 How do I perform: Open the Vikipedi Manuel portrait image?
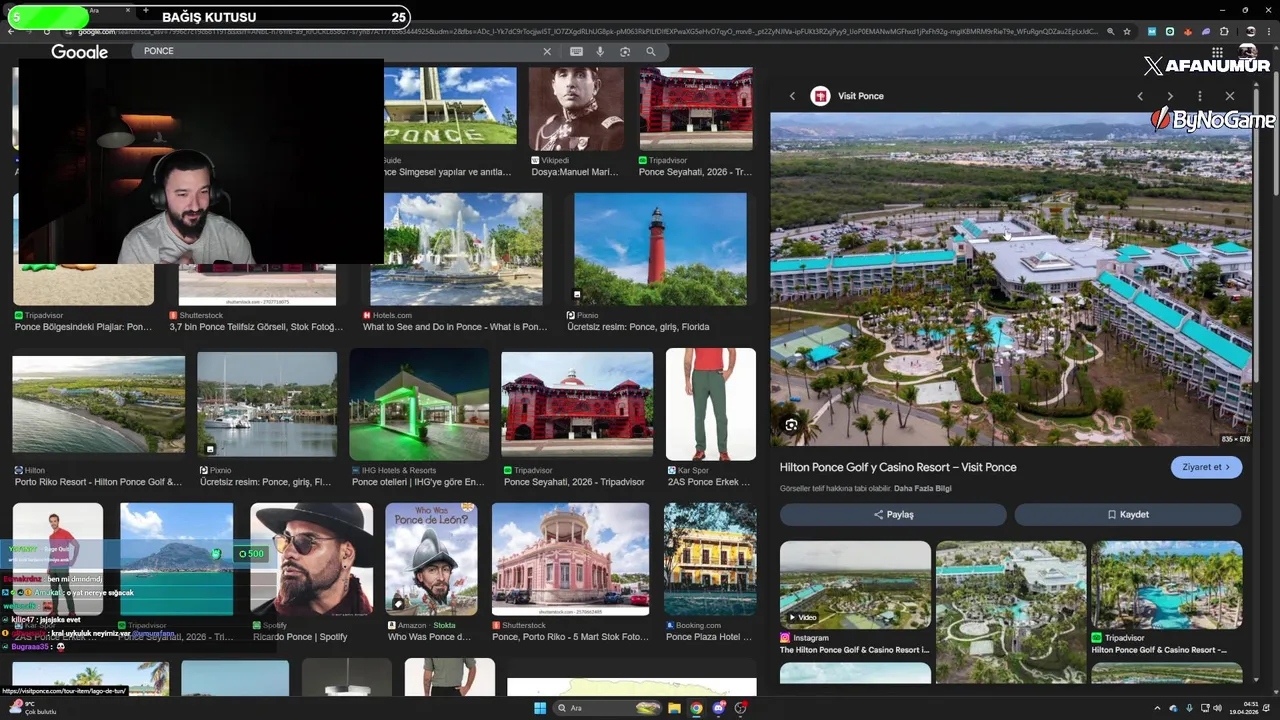tap(576, 108)
